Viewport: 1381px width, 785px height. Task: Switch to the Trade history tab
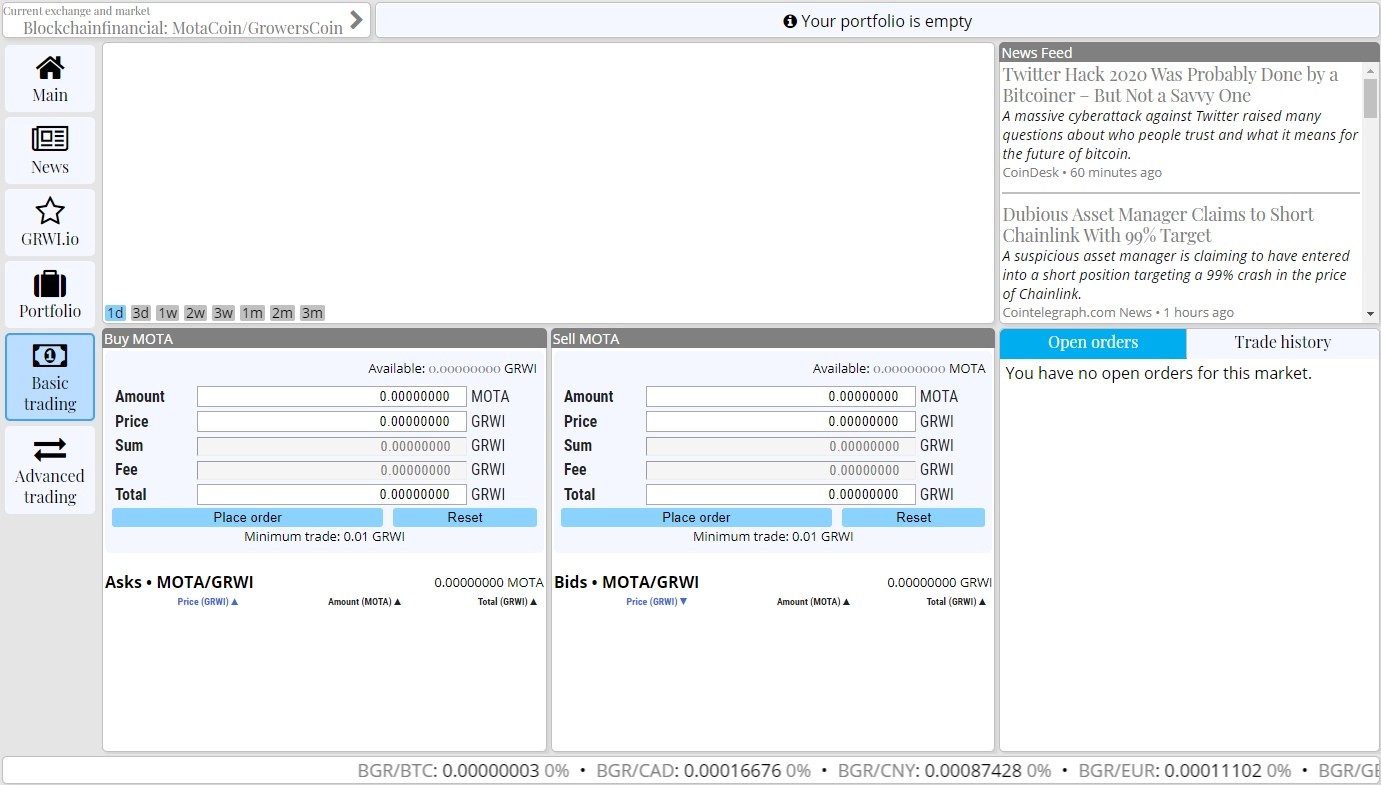pos(1282,343)
